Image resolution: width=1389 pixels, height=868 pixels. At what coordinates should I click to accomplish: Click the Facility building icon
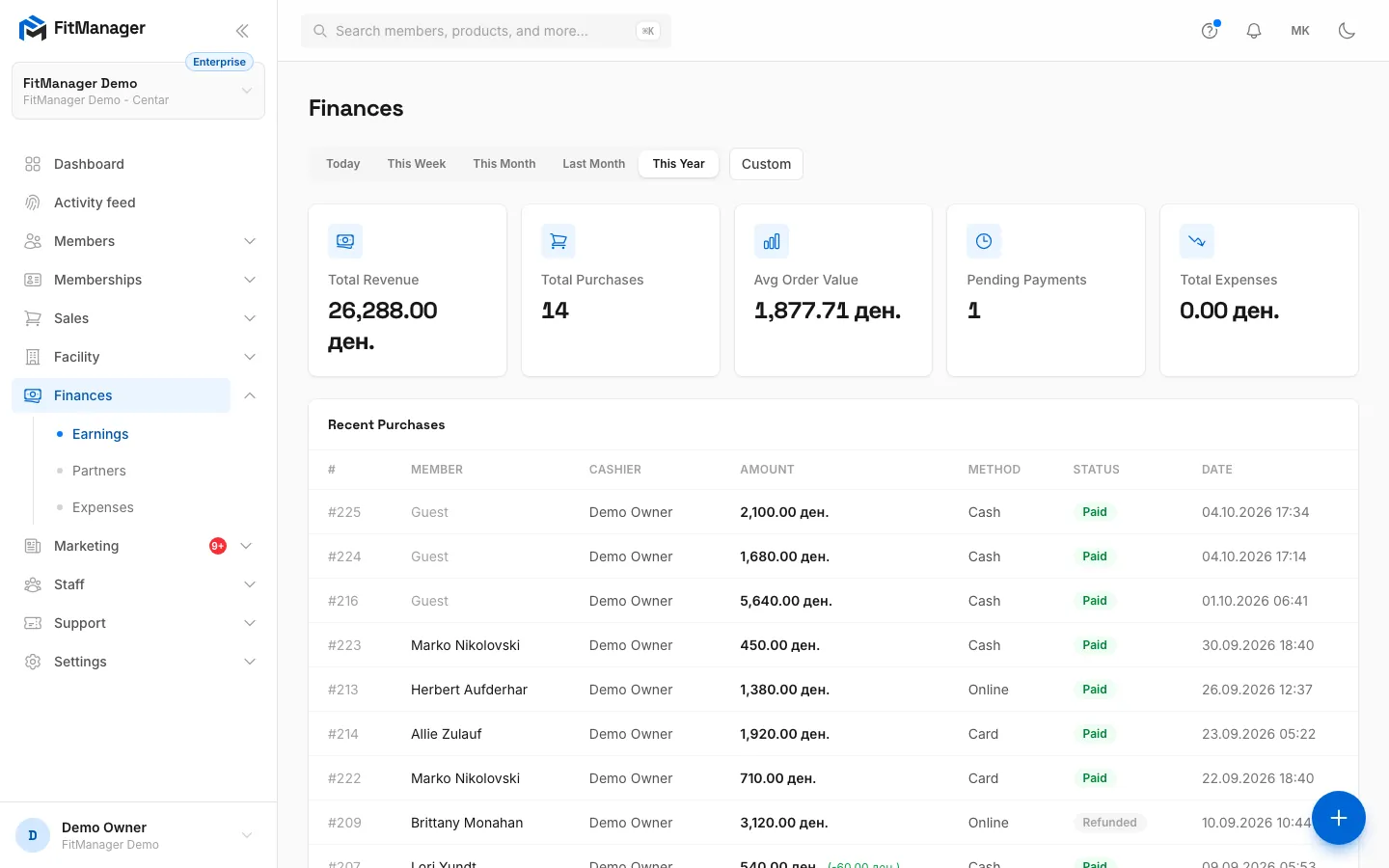tap(33, 357)
